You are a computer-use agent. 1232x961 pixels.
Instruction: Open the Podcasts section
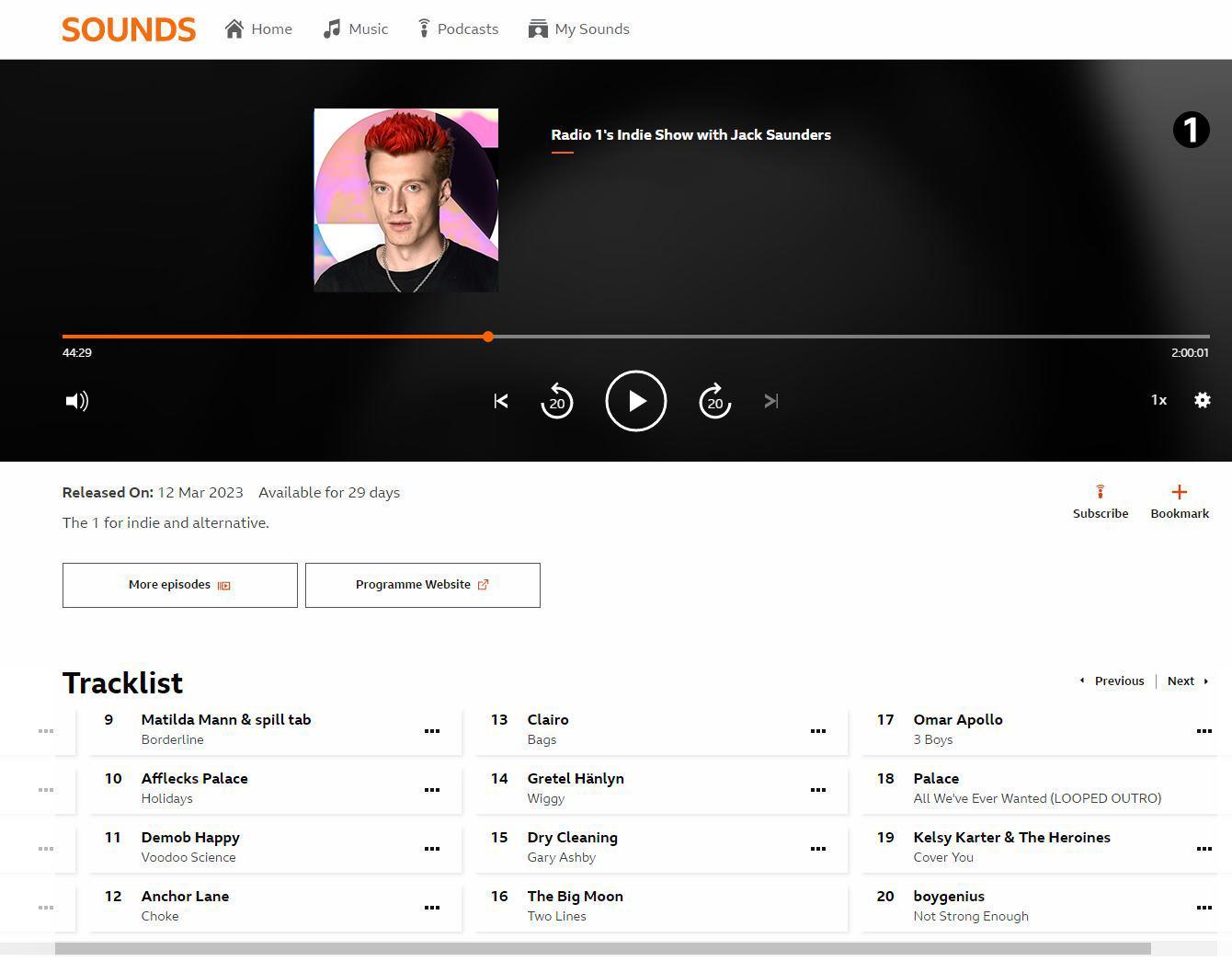[x=458, y=29]
